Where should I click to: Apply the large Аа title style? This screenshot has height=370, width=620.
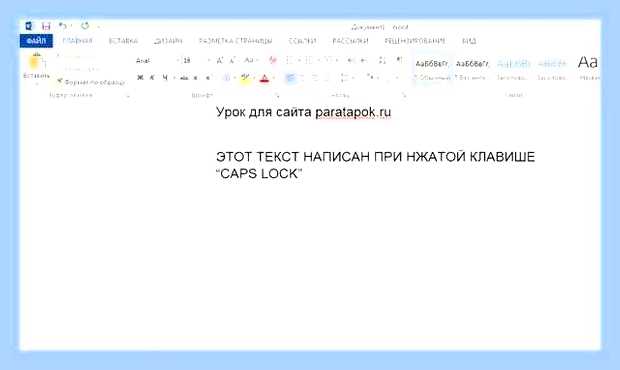[588, 69]
